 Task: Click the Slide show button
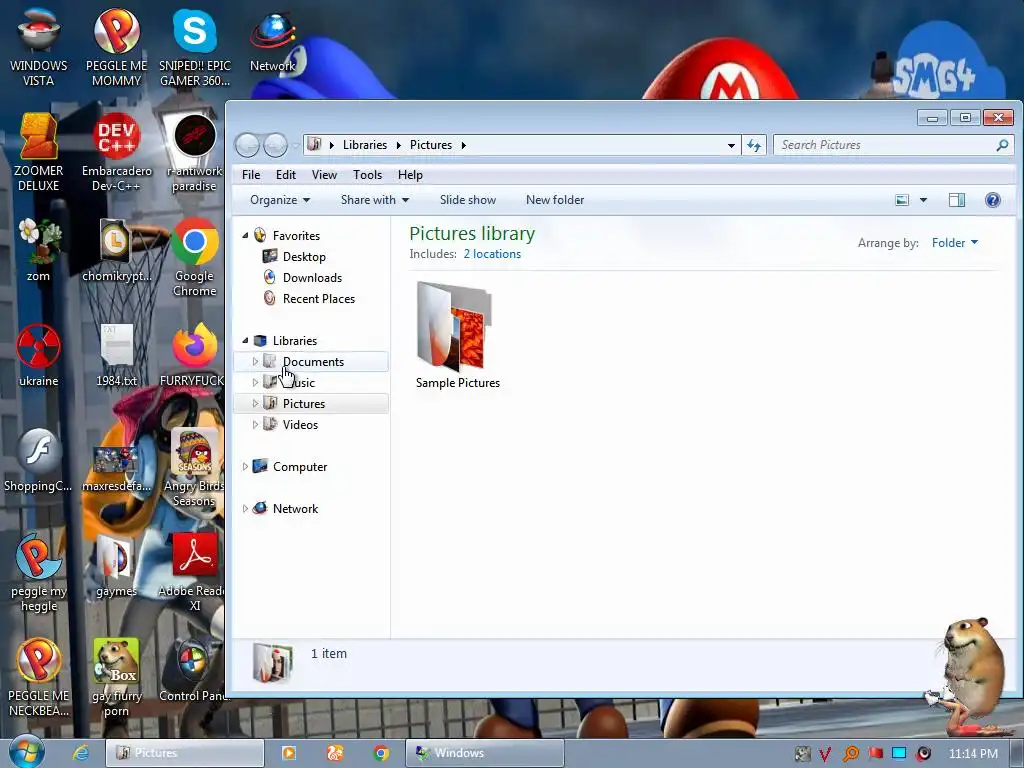468,200
